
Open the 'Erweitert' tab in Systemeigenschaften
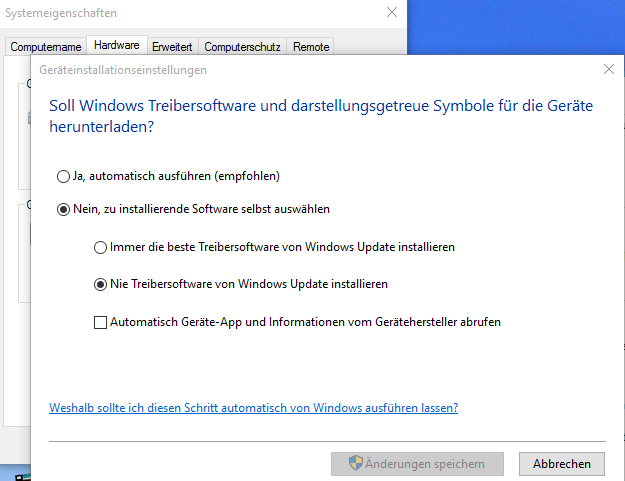click(x=172, y=47)
